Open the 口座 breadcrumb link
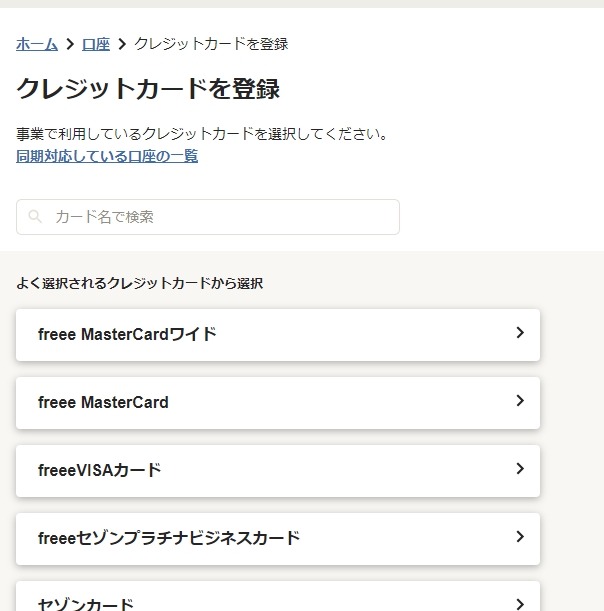 (x=96, y=44)
